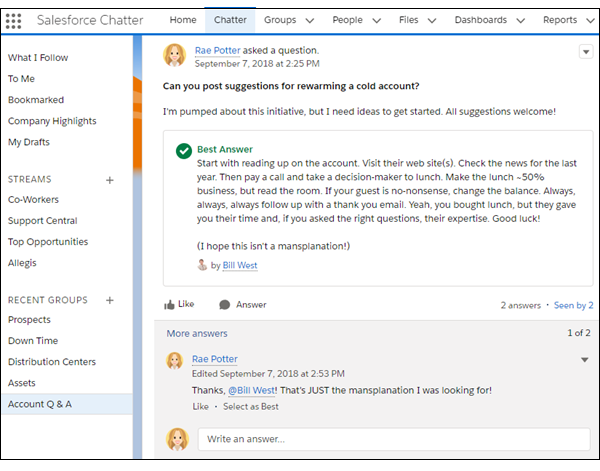Click the 1 of 2 answers counter
Image resolution: width=600 pixels, height=471 pixels.
point(578,333)
